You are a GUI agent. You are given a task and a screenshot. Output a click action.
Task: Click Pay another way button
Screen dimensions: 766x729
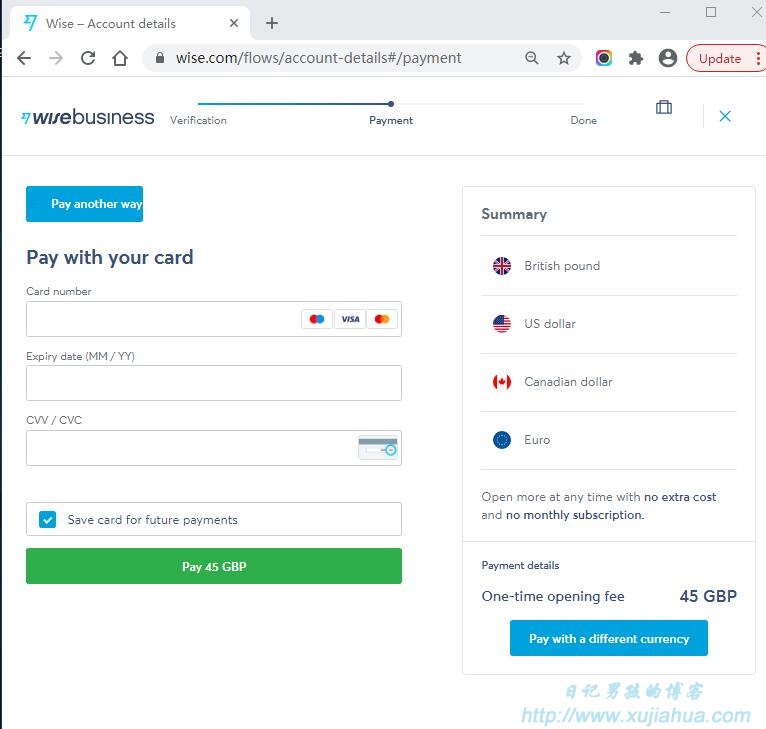coord(85,204)
